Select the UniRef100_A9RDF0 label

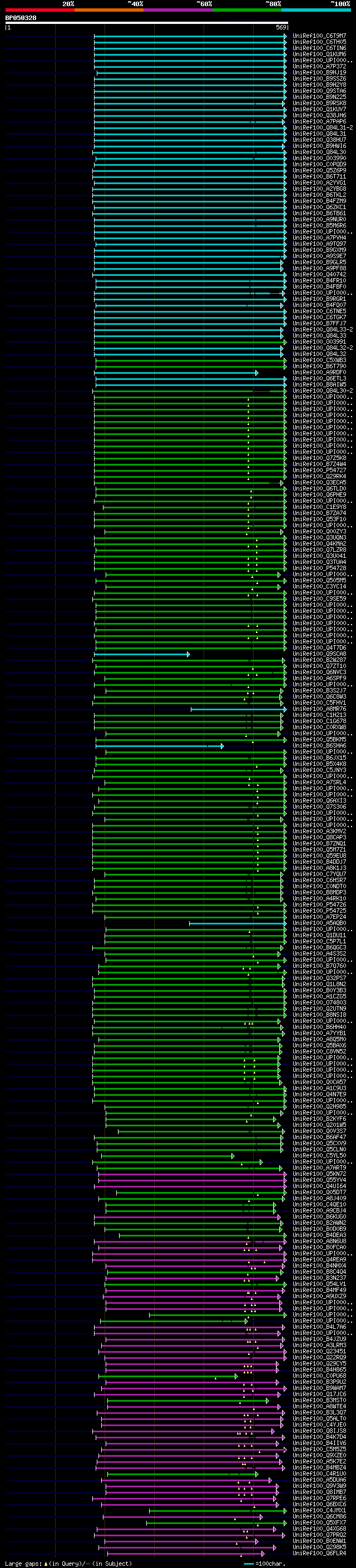(x=319, y=373)
